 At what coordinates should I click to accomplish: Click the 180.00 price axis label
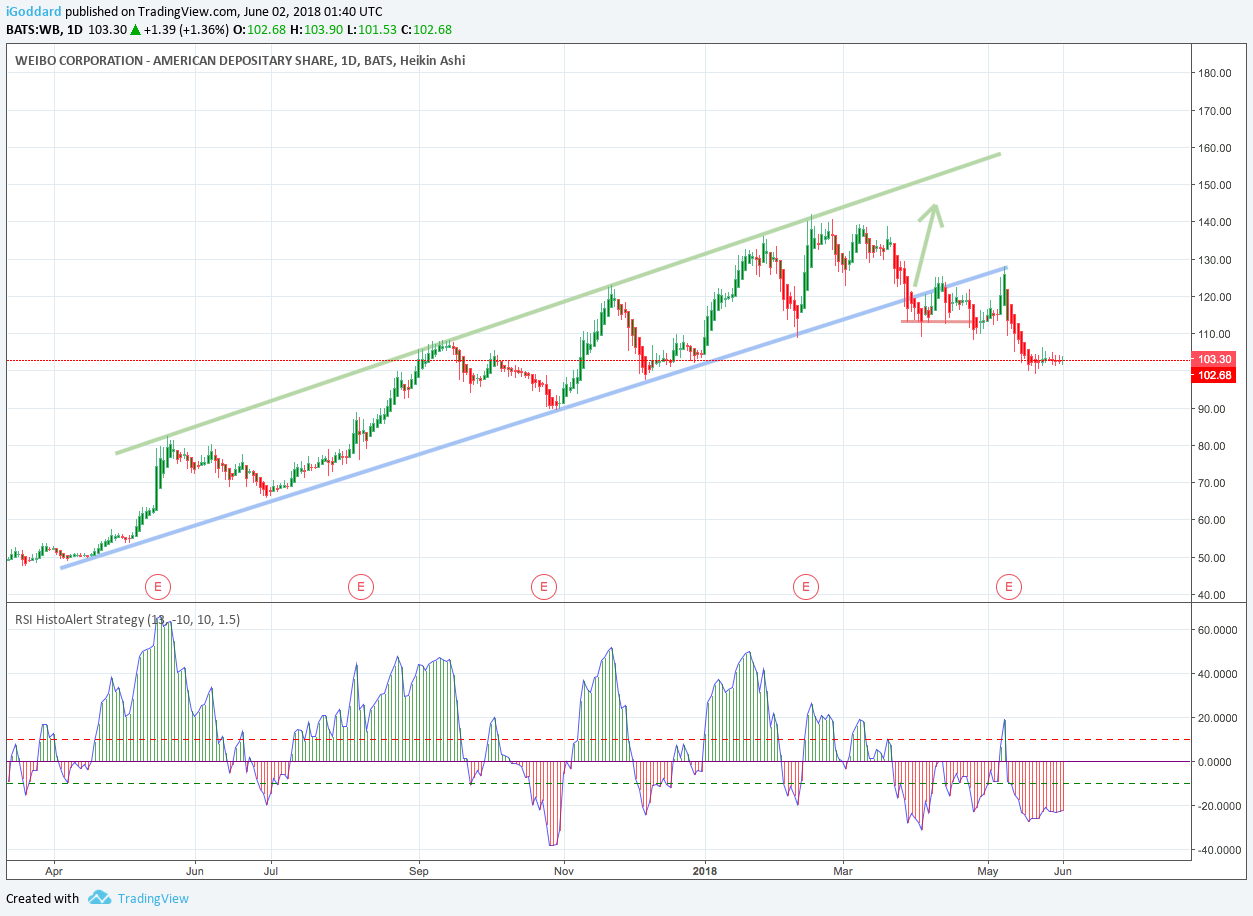pos(1213,73)
